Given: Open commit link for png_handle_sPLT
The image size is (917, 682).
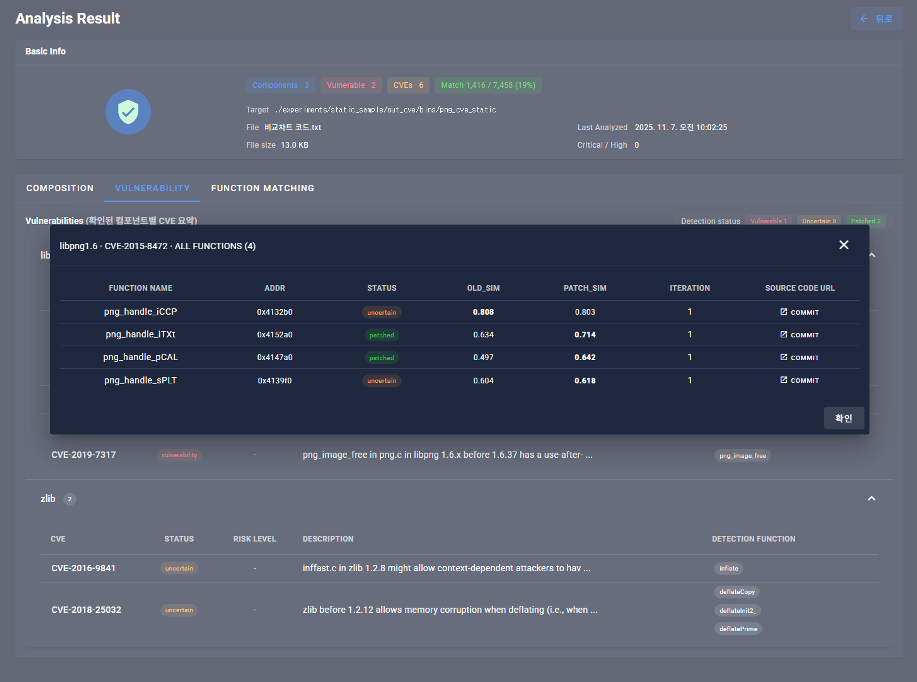Looking at the screenshot, I should pyautogui.click(x=799, y=381).
